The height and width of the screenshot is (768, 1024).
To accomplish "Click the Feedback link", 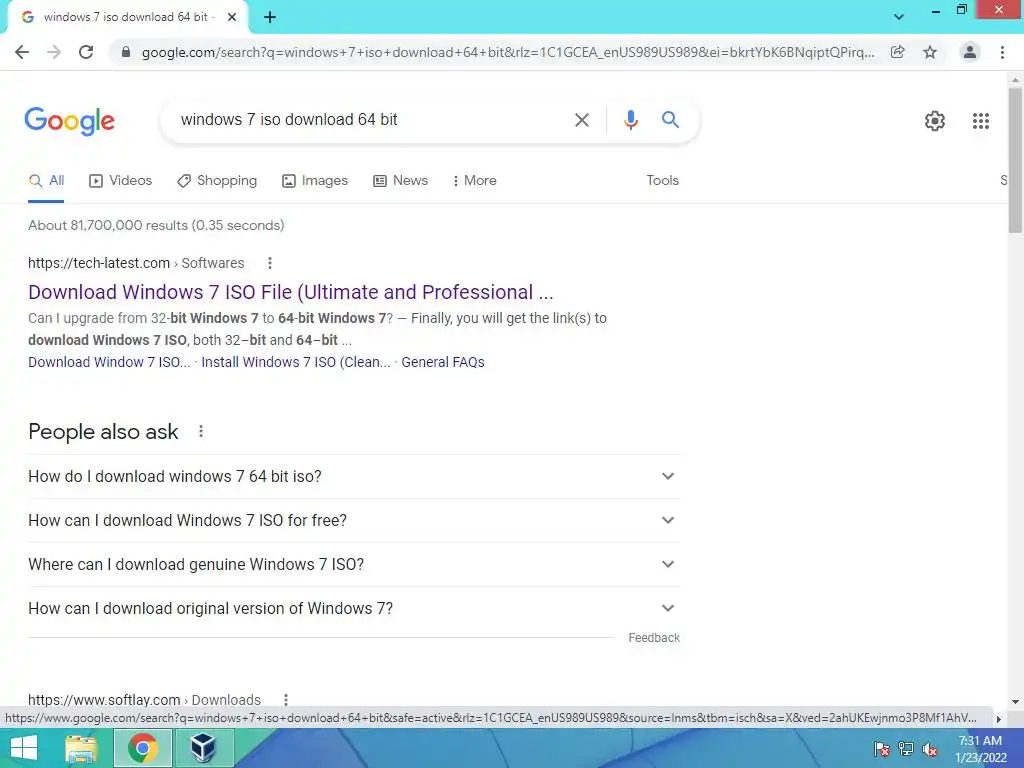I will (654, 638).
